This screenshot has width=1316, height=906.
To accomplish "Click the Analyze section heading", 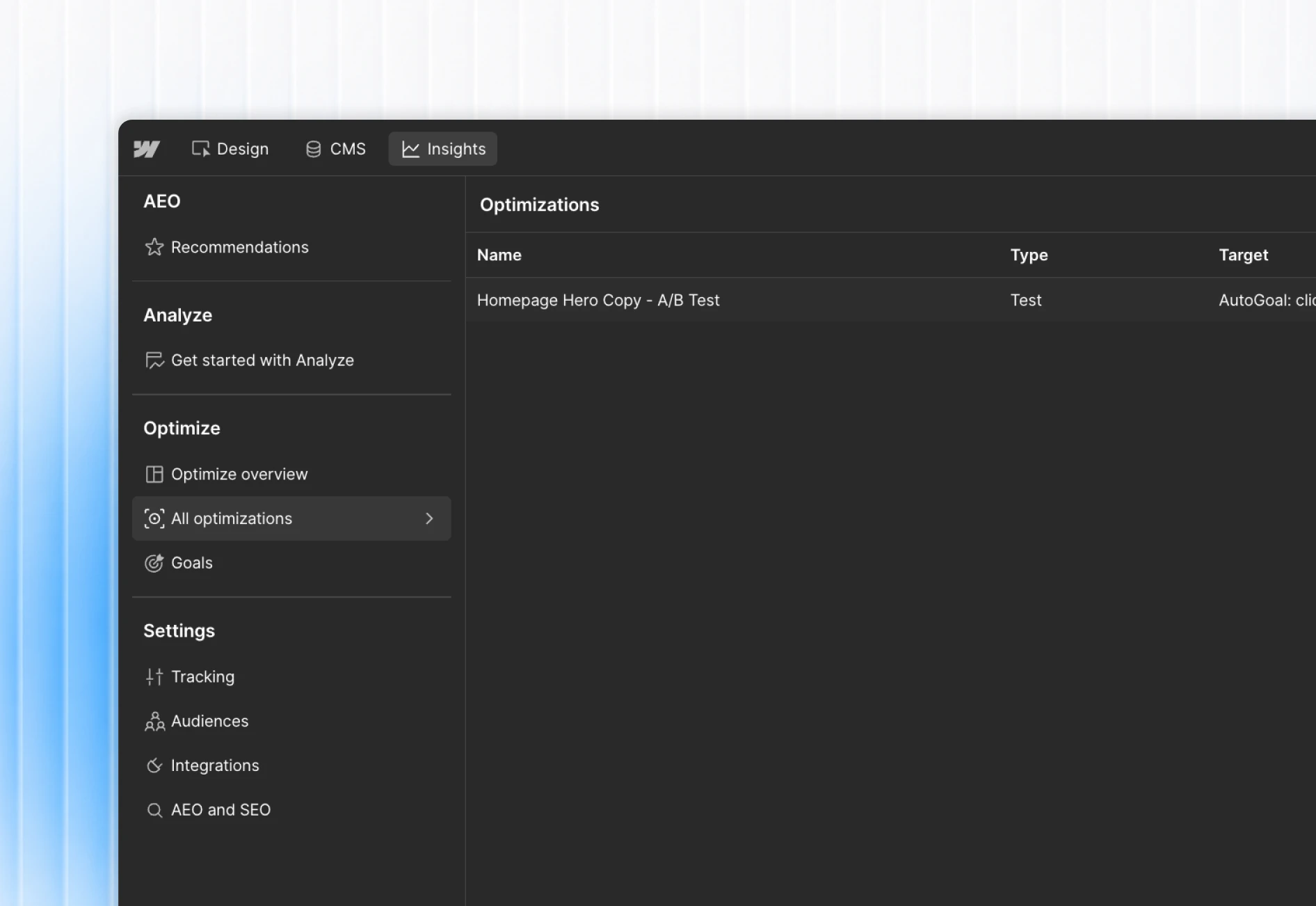I will click(177, 315).
